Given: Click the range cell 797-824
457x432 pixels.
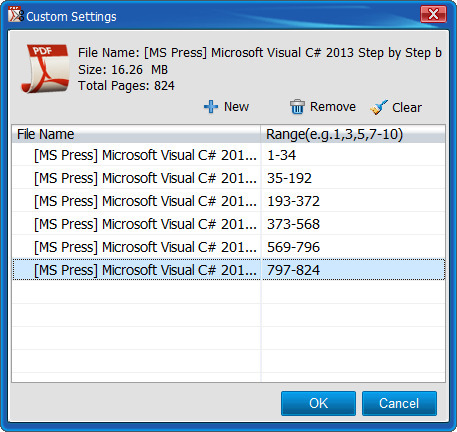Looking at the screenshot, I should point(353,270).
